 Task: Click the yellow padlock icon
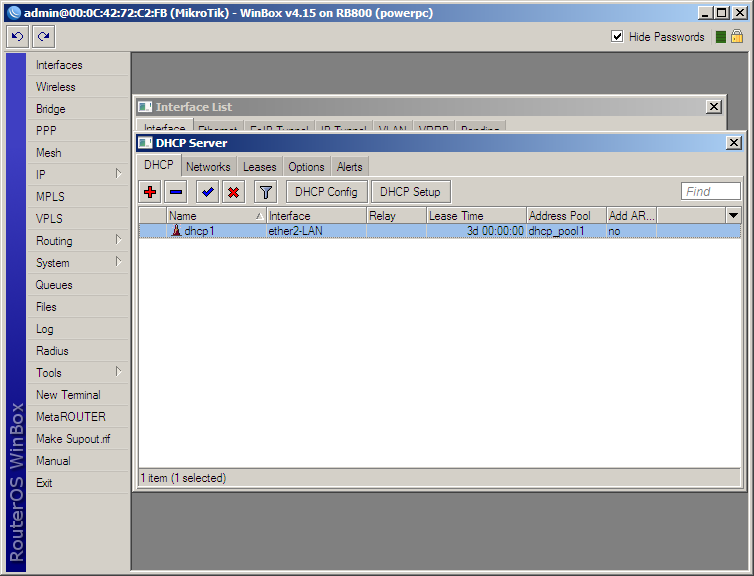737,37
